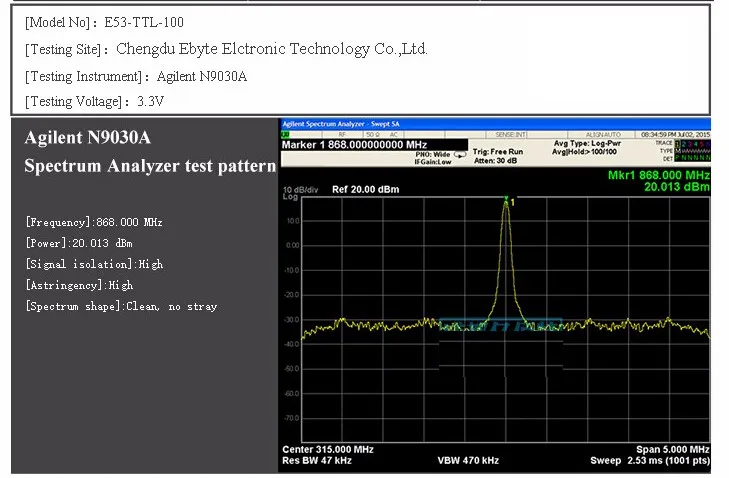
Task: Click the Trig: Free Run label
Action: [497, 152]
